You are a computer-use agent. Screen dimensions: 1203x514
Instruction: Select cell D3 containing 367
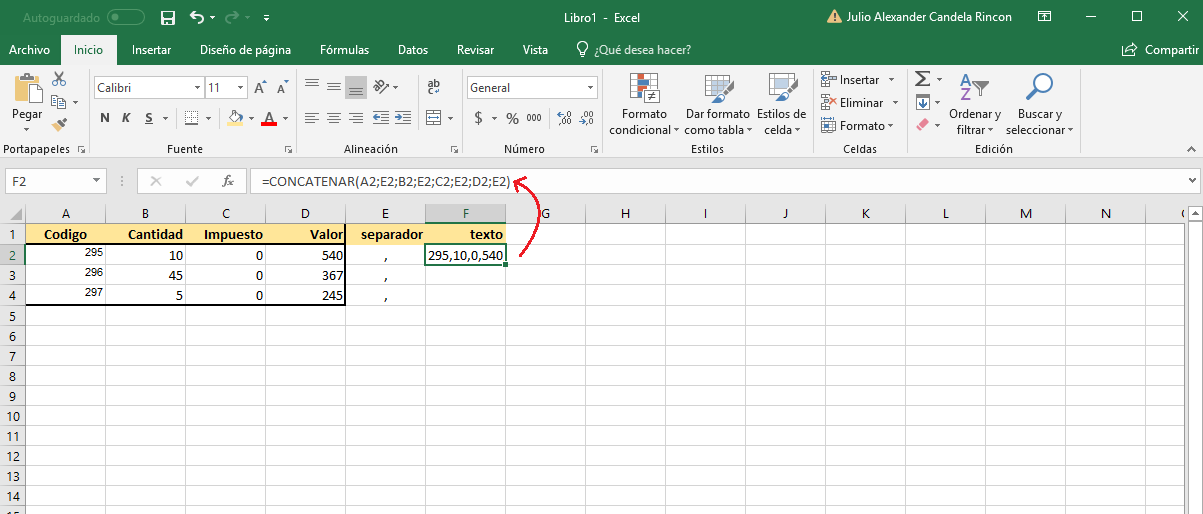click(x=305, y=275)
